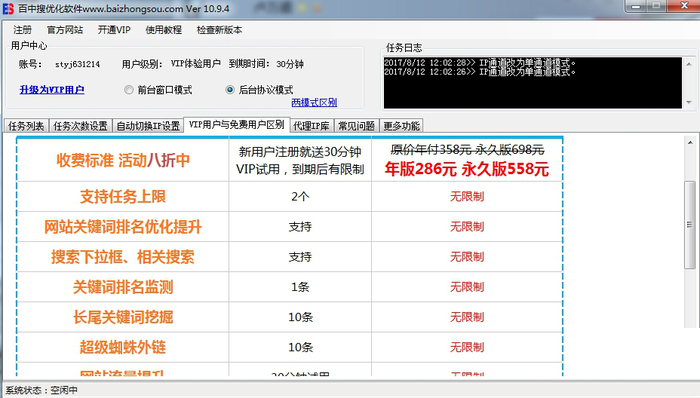This screenshot has height=398, width=700.
Task: Click the account name styj631214
Action: coord(78,64)
